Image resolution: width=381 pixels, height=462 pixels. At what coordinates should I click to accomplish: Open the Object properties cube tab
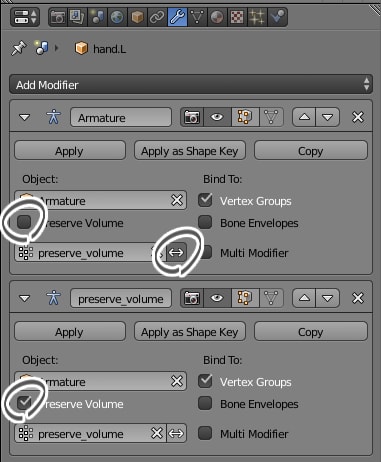(x=137, y=17)
